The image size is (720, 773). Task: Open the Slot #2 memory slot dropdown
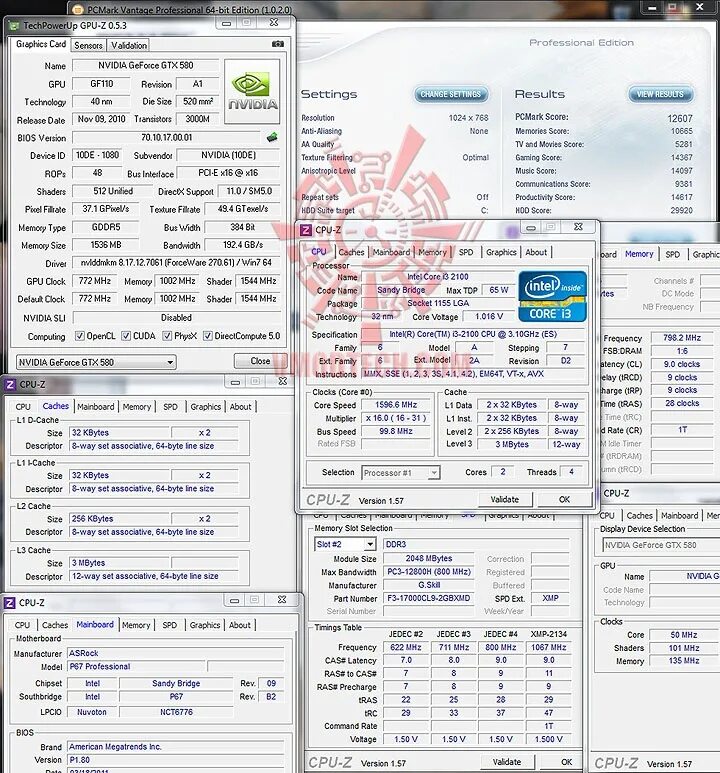345,544
